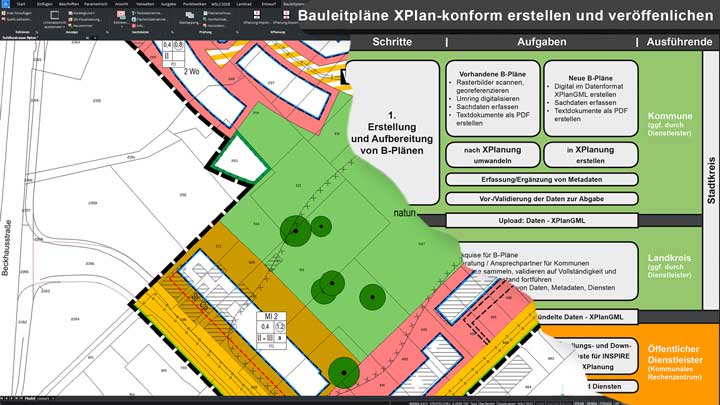Click the Hintergrund icon in the Anzeige panel
The image size is (720, 405).
70,13
